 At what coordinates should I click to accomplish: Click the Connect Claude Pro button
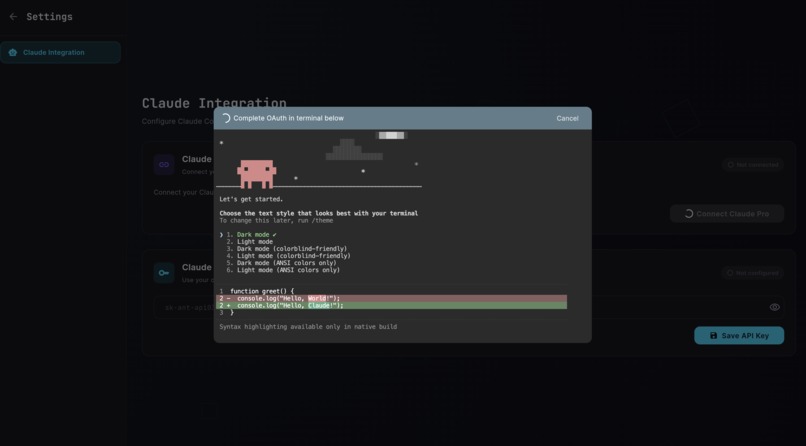(726, 214)
